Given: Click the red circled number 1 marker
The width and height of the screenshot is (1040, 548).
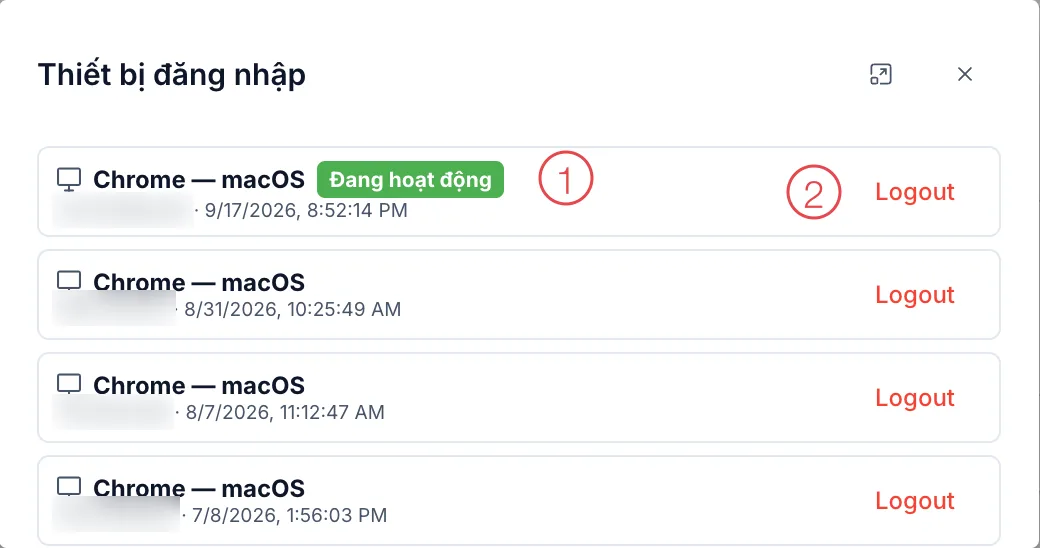Looking at the screenshot, I should 566,178.
